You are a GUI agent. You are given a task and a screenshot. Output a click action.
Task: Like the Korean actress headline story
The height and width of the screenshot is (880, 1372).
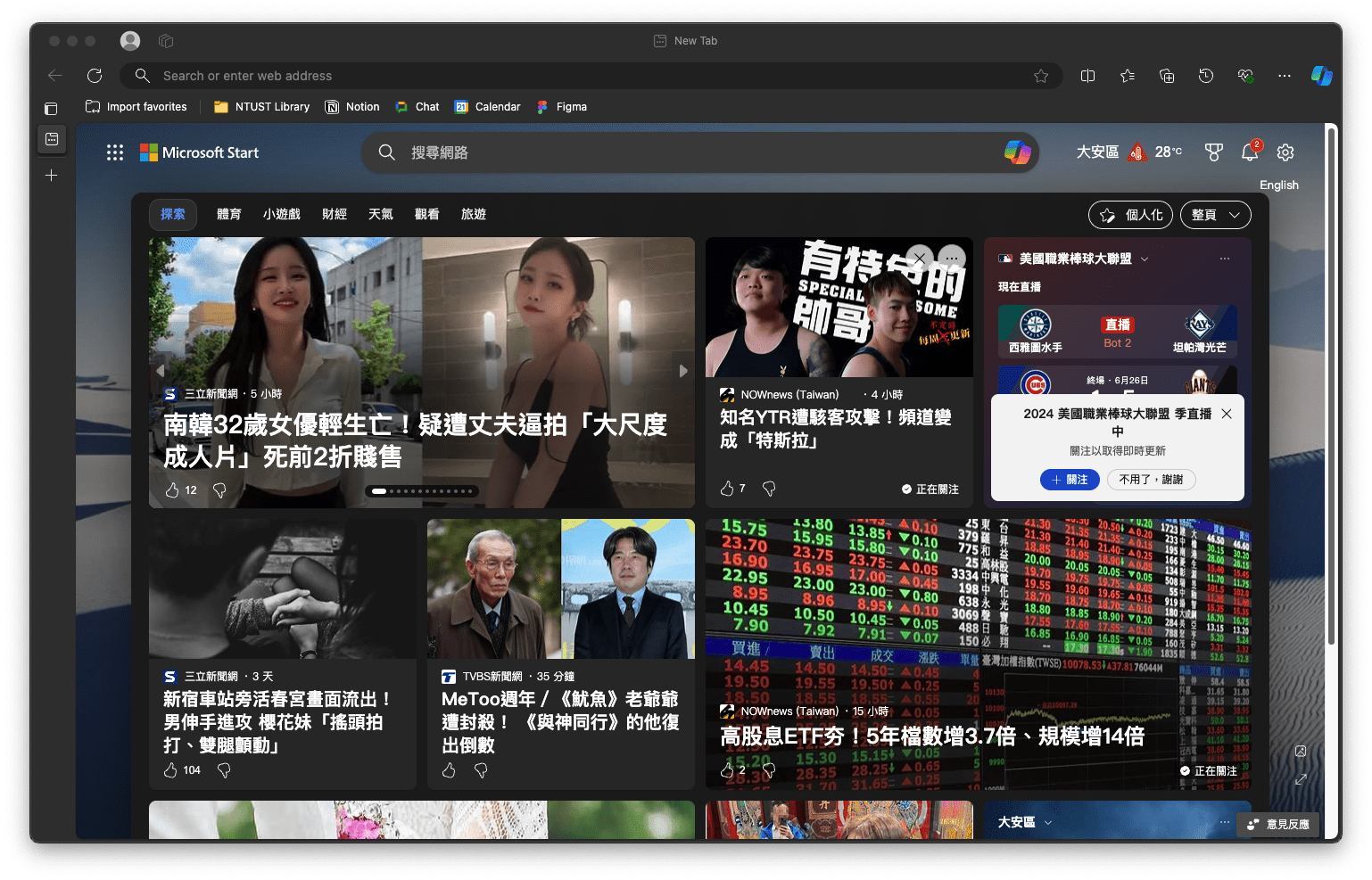pos(173,489)
